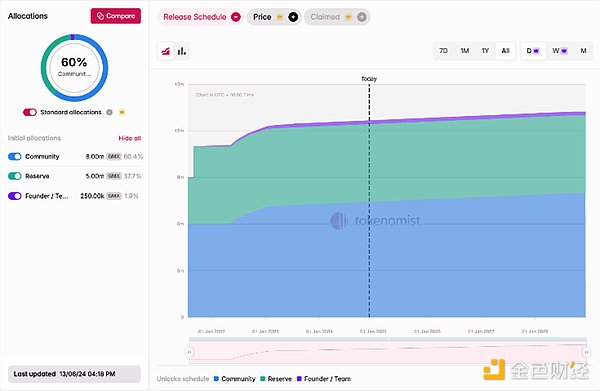Disable the Community allocation toggle
Viewport: 600px width, 391px height.
coord(15,156)
